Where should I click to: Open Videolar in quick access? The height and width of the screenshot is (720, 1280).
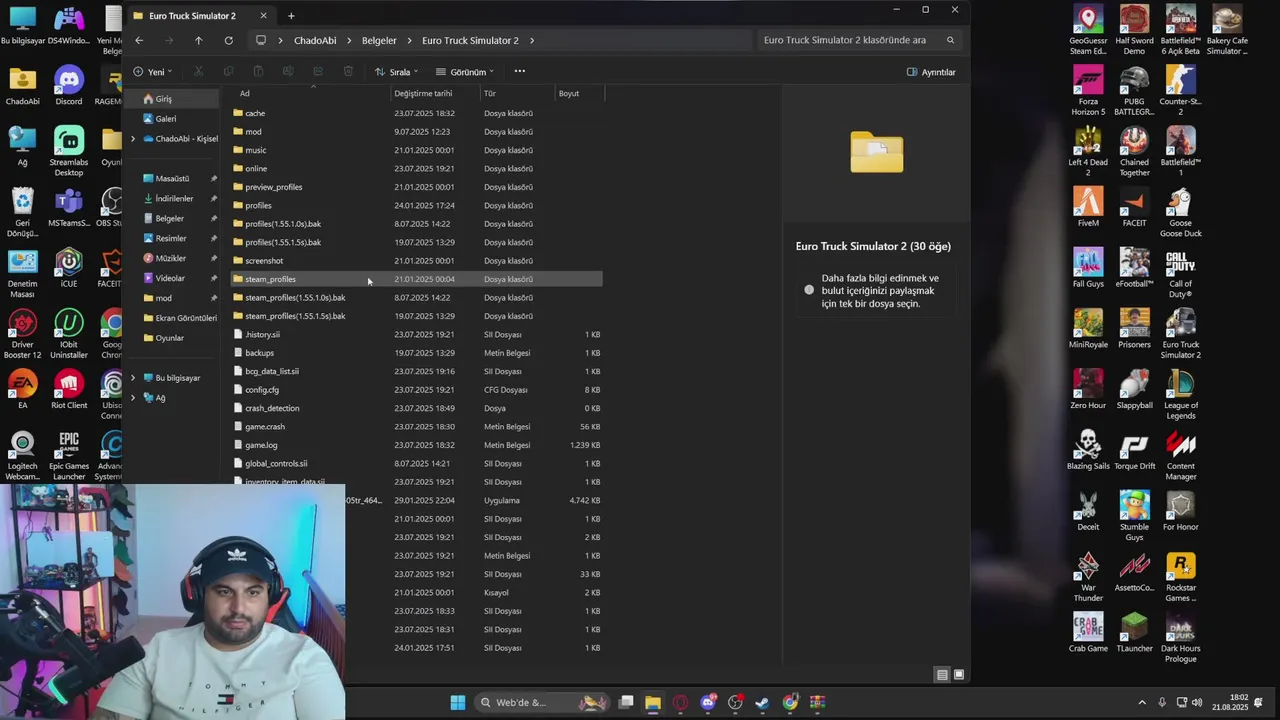click(170, 278)
